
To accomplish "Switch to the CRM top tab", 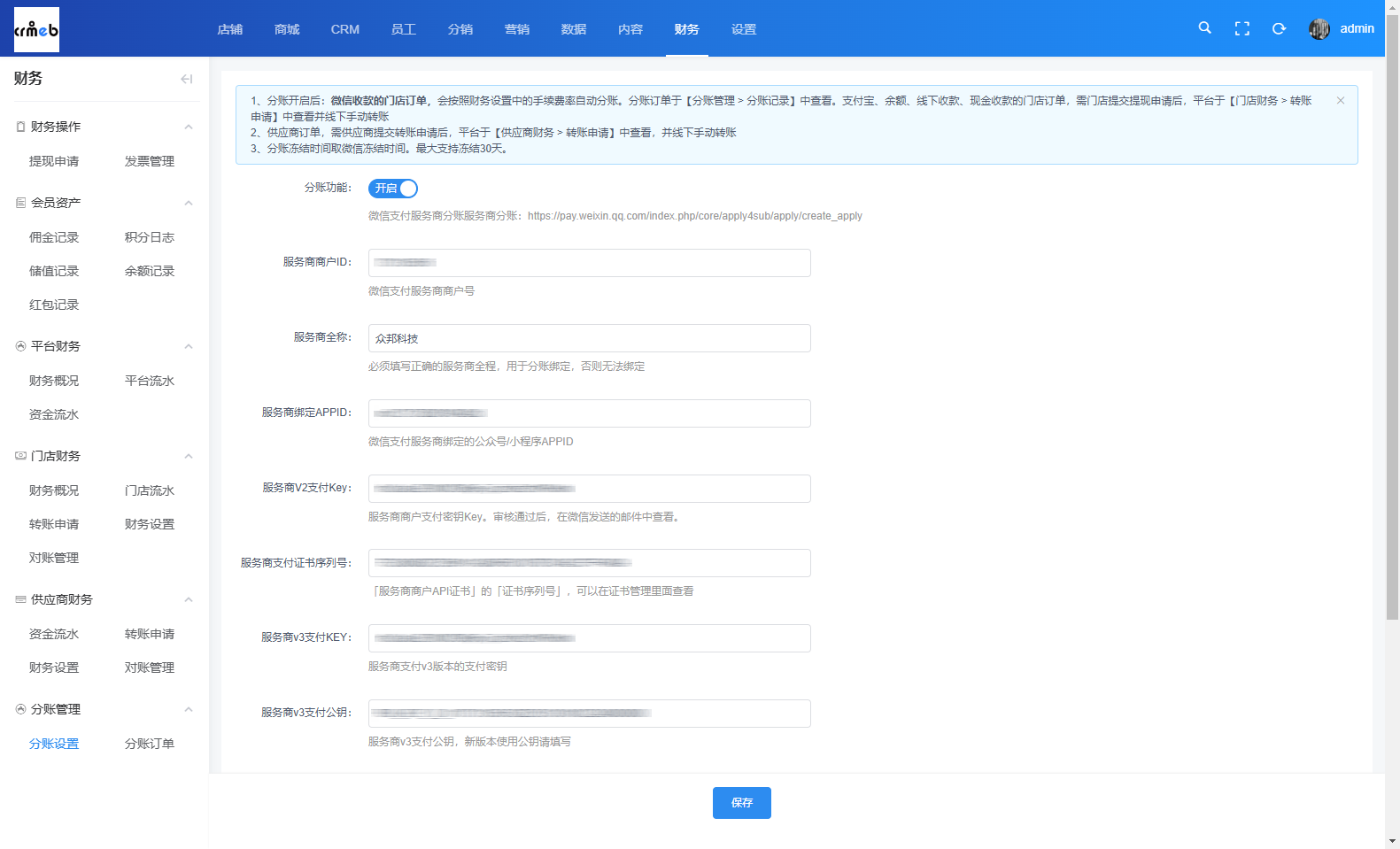I will pyautogui.click(x=344, y=29).
